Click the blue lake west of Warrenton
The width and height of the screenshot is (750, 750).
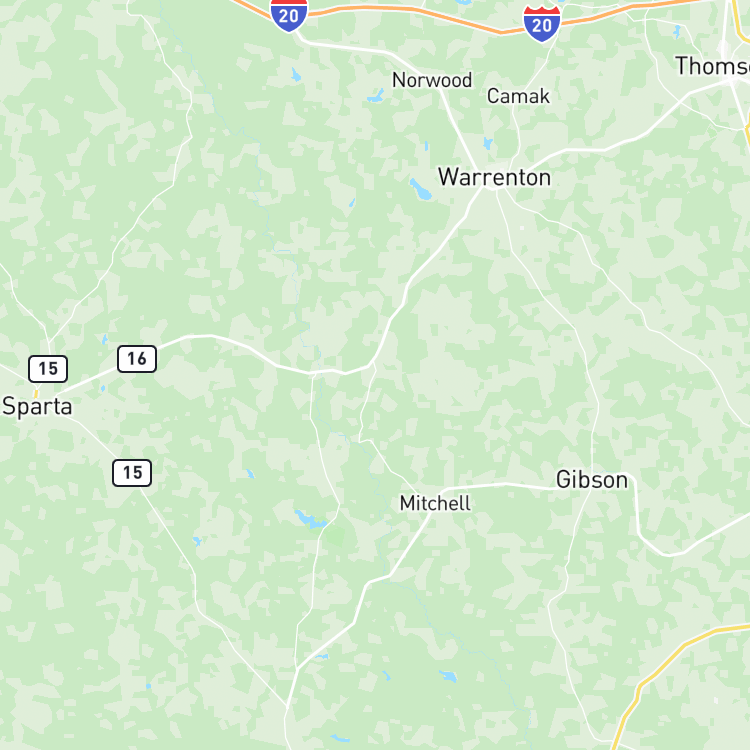421,189
